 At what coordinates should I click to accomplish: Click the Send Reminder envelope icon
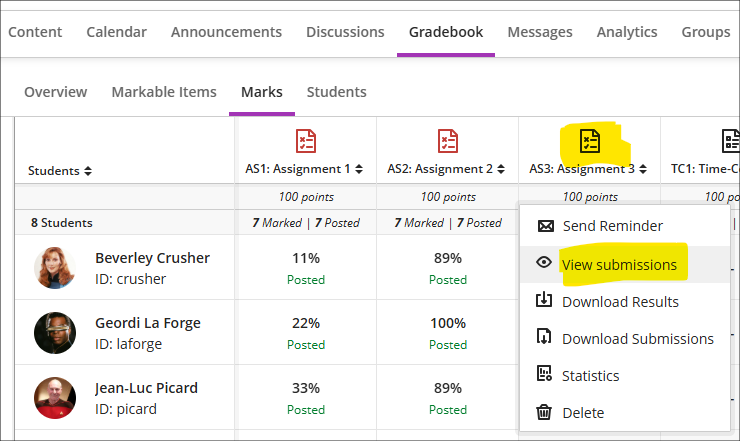(545, 226)
